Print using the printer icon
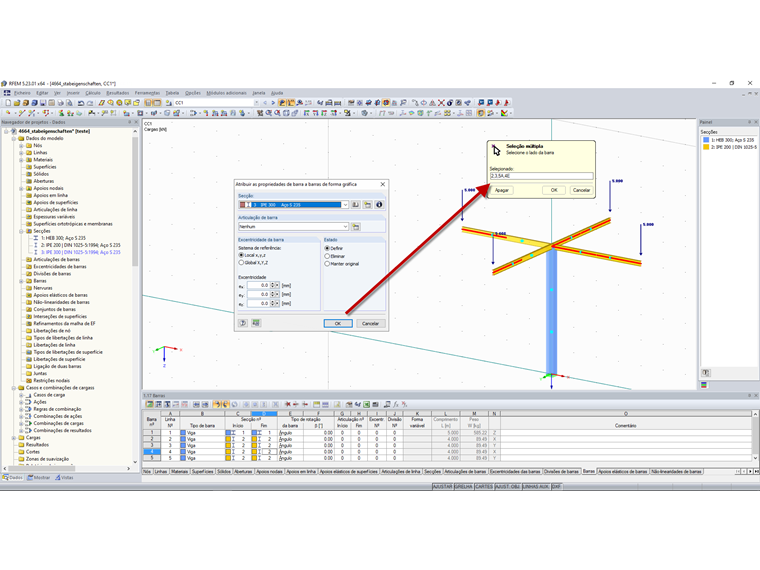Image resolution: width=760 pixels, height=570 pixels. point(60,103)
